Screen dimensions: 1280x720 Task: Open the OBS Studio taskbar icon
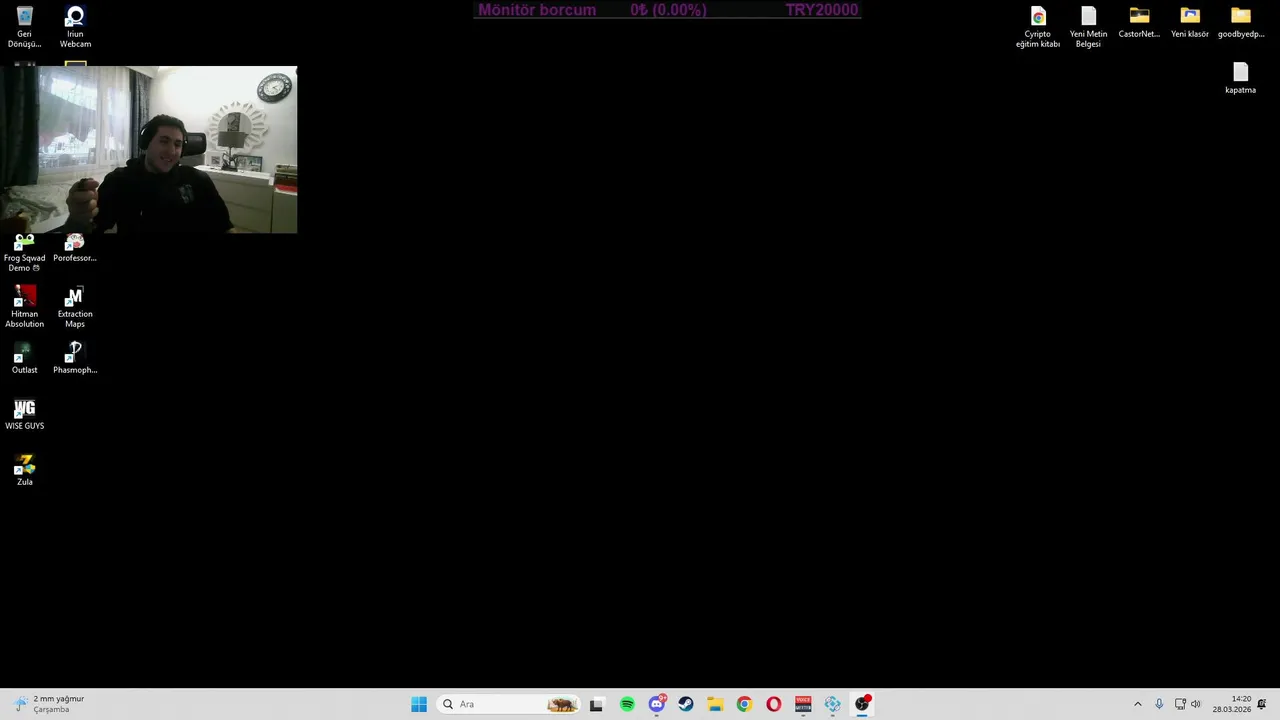(862, 704)
